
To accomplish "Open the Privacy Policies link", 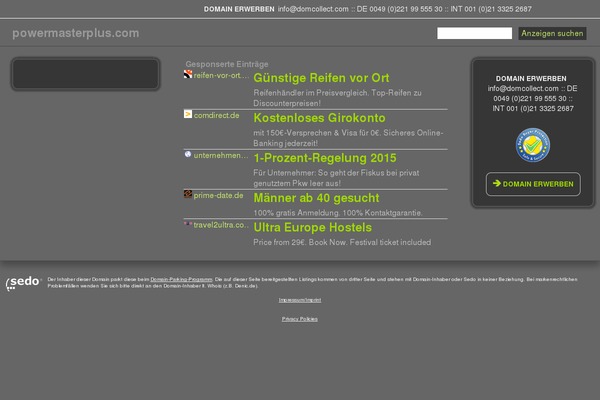I will point(300,319).
